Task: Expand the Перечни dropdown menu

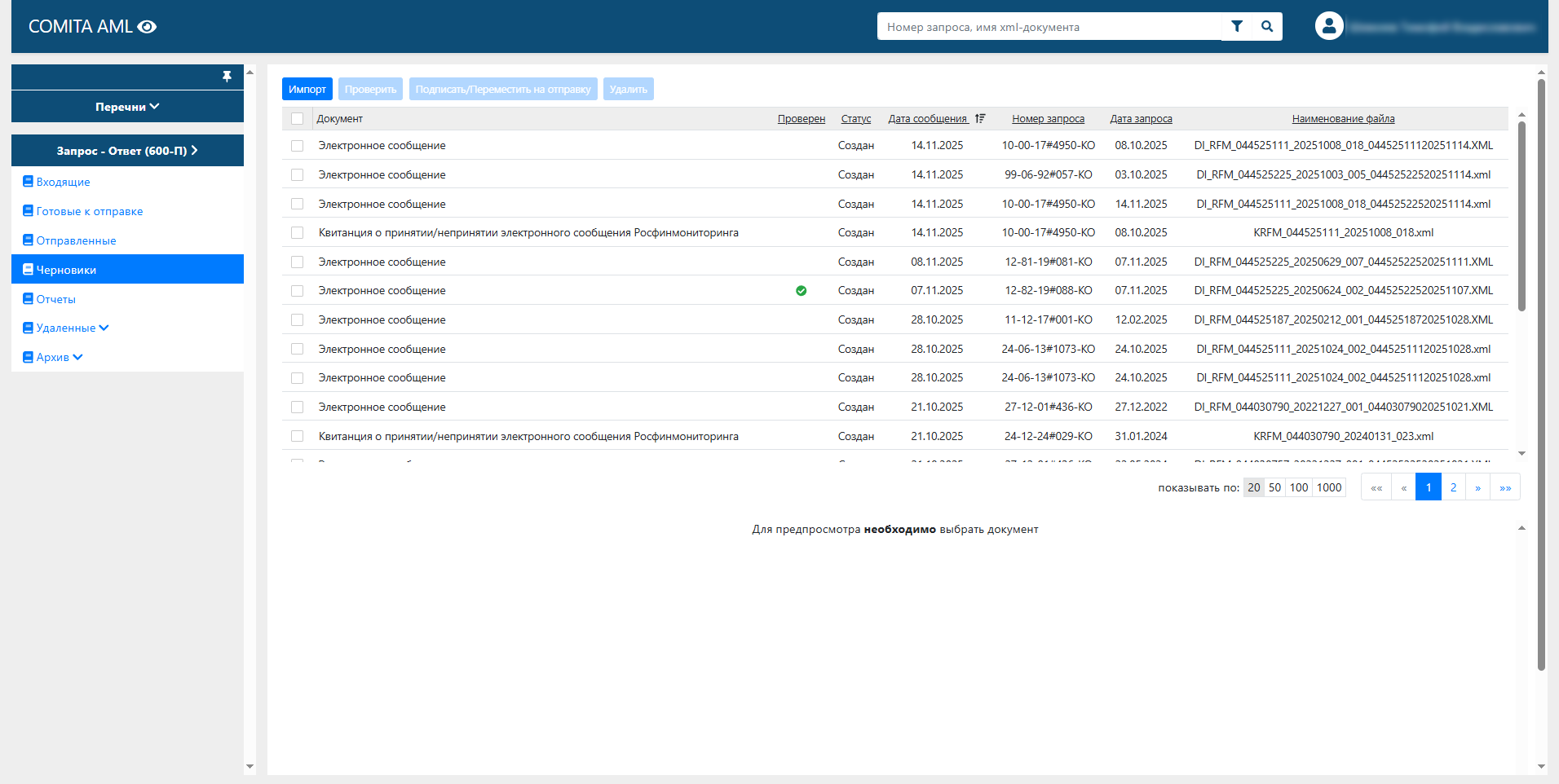Action: coord(127,107)
